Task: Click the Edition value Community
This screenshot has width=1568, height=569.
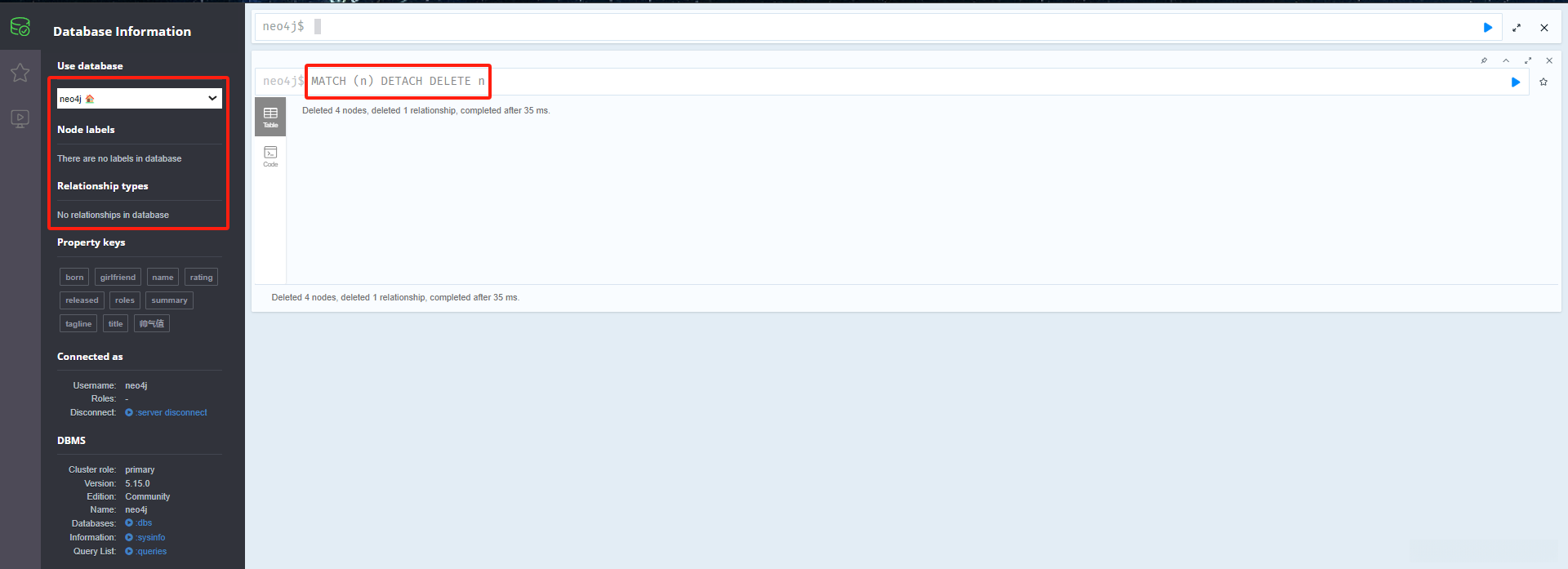Action: click(148, 496)
